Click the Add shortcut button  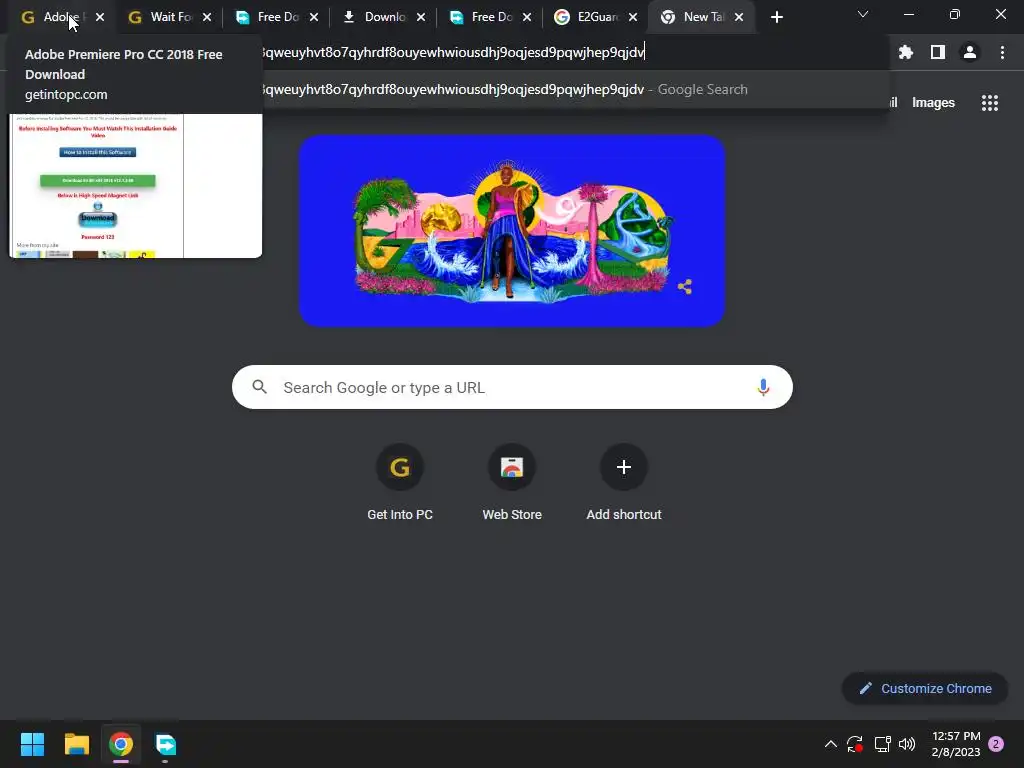click(x=624, y=483)
